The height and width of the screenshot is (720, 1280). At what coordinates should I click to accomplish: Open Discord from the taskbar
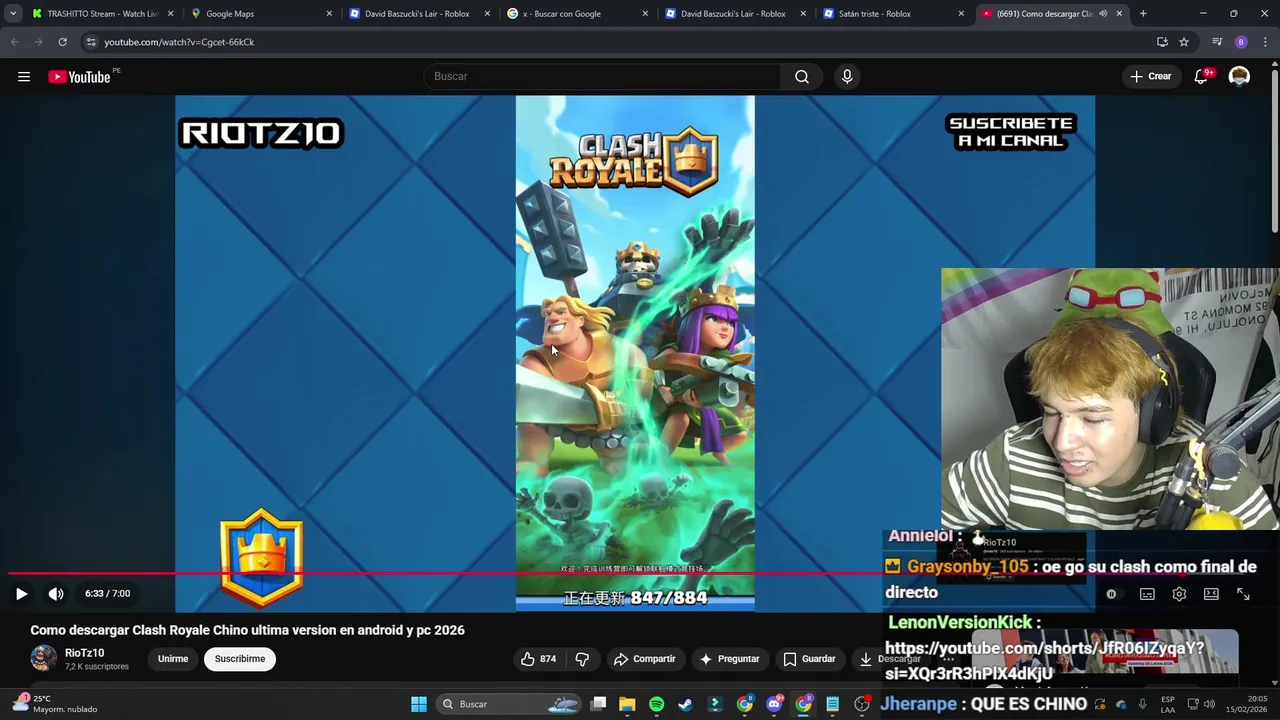(774, 704)
